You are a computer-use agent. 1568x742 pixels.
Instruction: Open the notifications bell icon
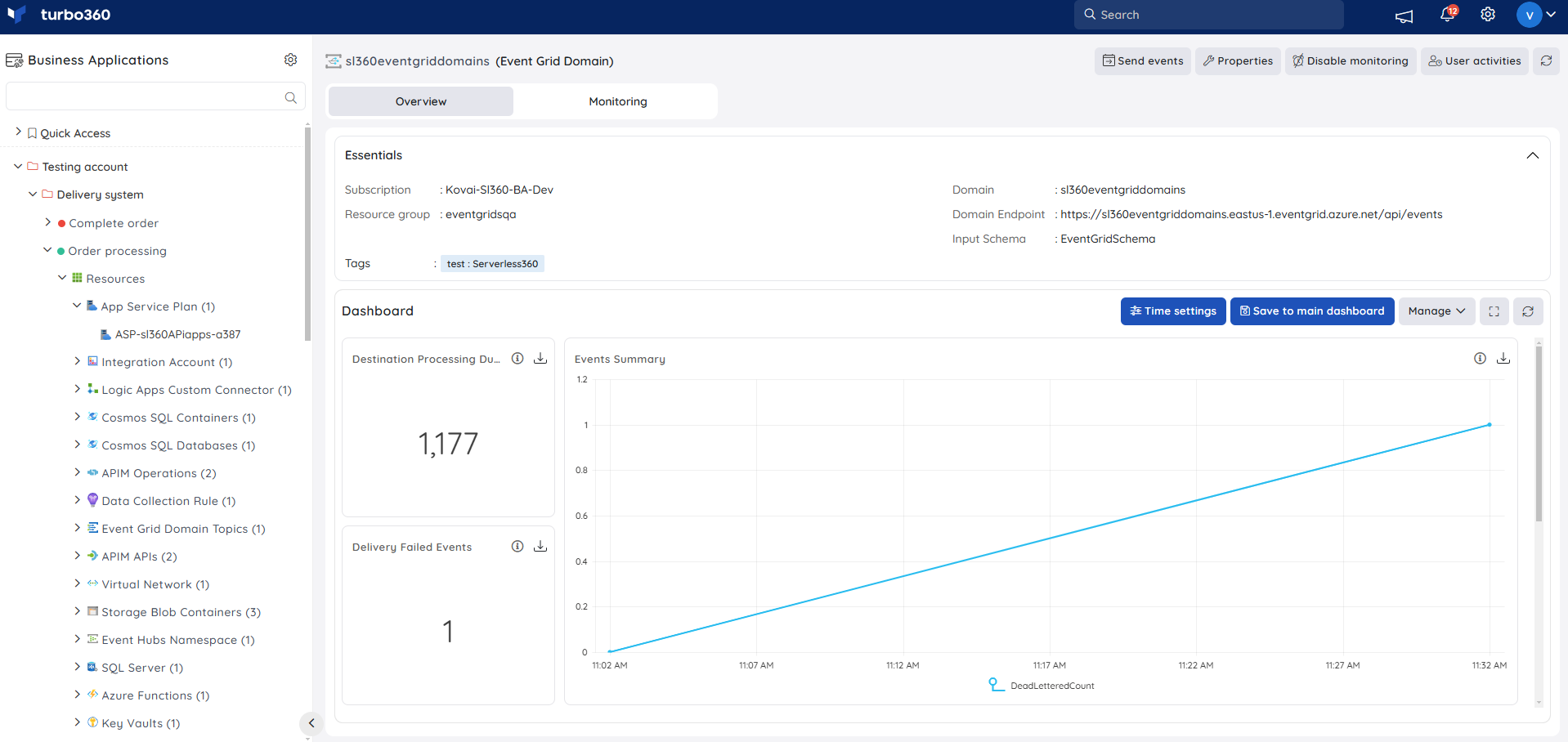click(x=1448, y=15)
